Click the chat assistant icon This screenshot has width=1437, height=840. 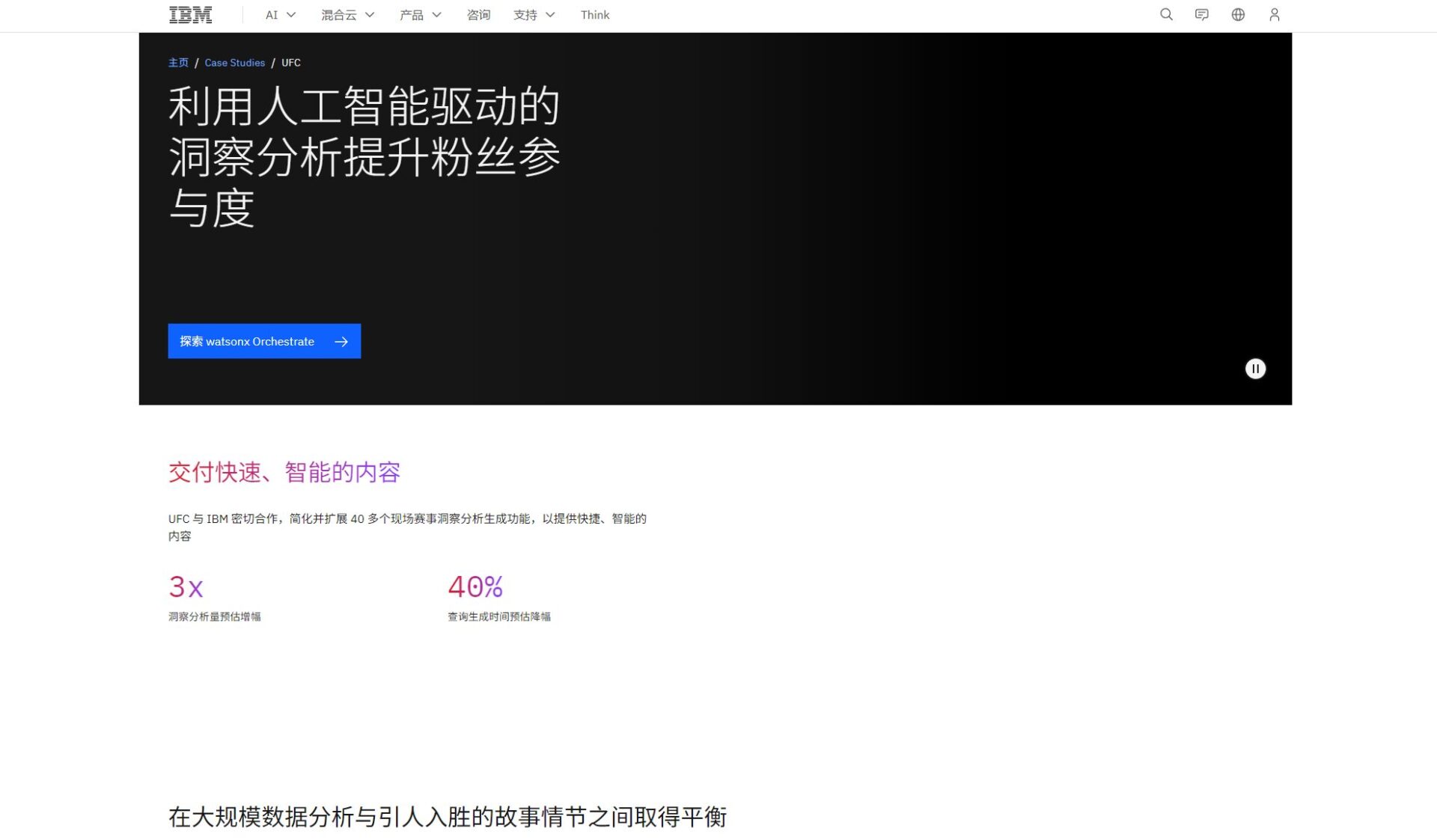(x=1201, y=14)
